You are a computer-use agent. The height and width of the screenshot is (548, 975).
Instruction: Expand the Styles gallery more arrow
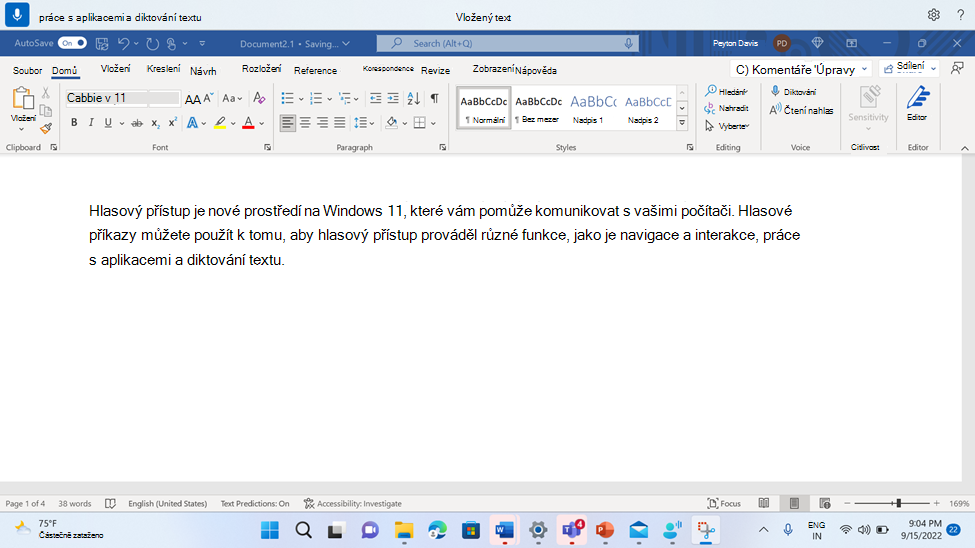click(682, 123)
